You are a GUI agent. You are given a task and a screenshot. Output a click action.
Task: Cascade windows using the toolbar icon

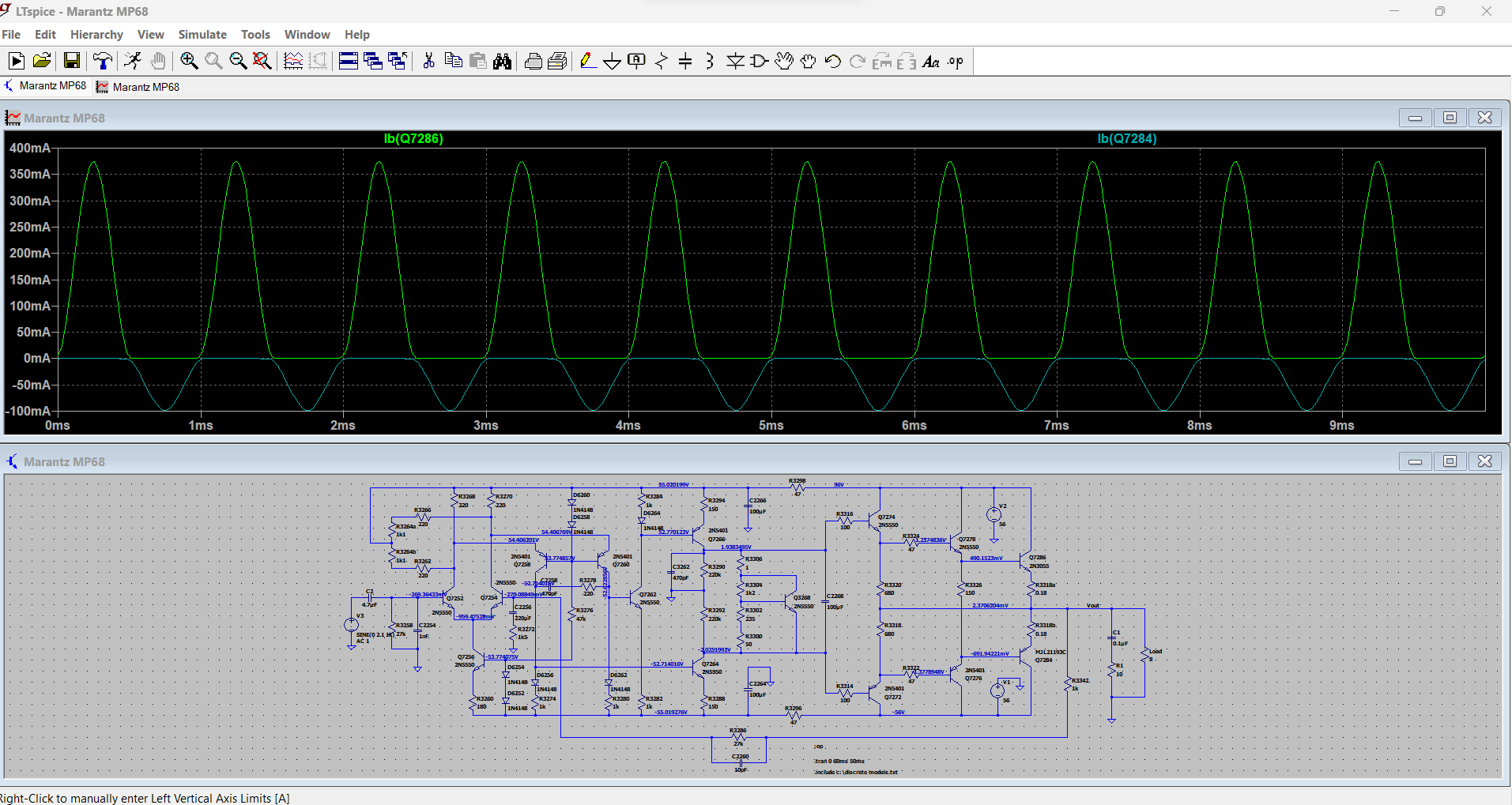[373, 62]
